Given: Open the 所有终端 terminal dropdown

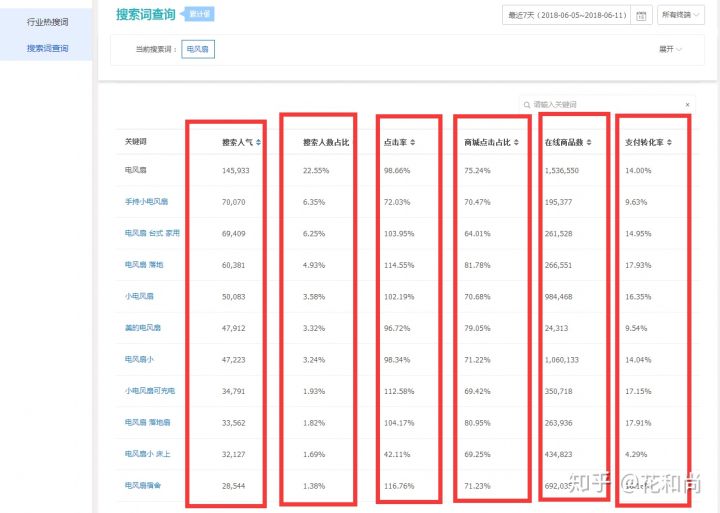Looking at the screenshot, I should pyautogui.click(x=681, y=15).
